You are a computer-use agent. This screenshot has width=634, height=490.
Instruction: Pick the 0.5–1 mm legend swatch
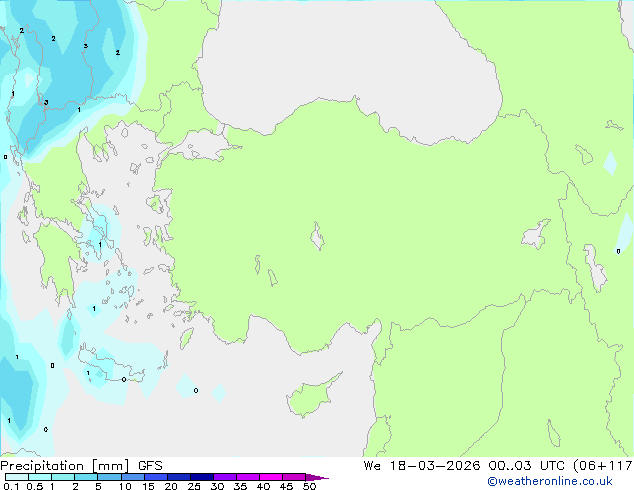pos(40,477)
